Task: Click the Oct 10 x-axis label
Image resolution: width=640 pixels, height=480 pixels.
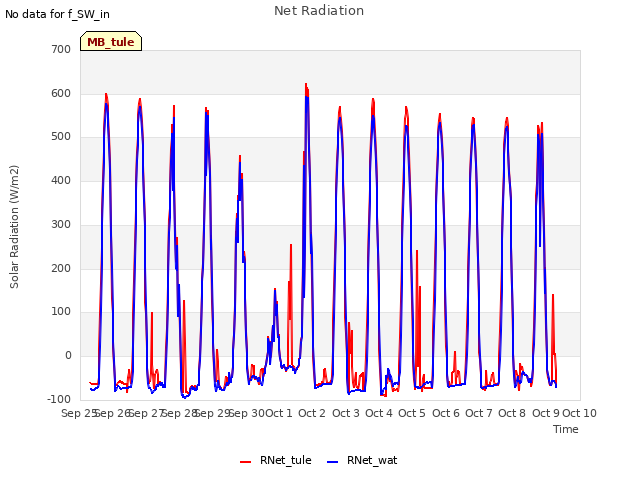Action: (579, 413)
